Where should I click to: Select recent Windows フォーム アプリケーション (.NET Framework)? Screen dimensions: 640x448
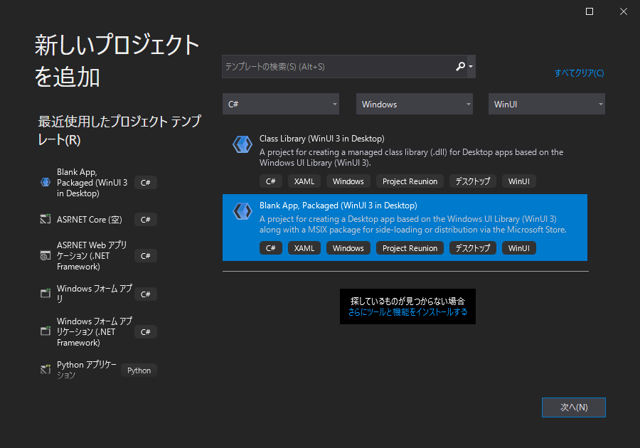(94, 332)
